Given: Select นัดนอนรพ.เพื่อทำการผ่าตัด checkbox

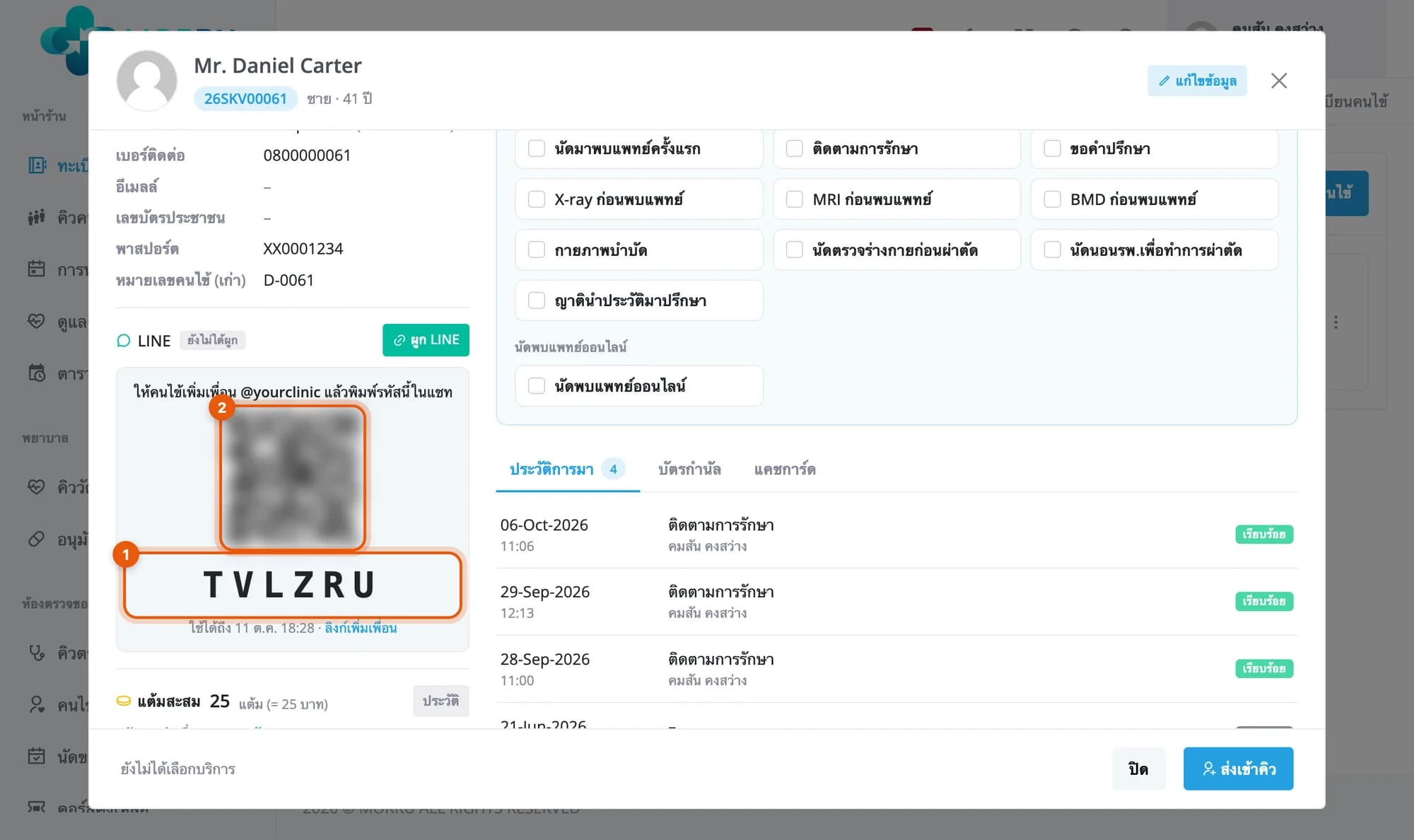Looking at the screenshot, I should coord(1052,250).
